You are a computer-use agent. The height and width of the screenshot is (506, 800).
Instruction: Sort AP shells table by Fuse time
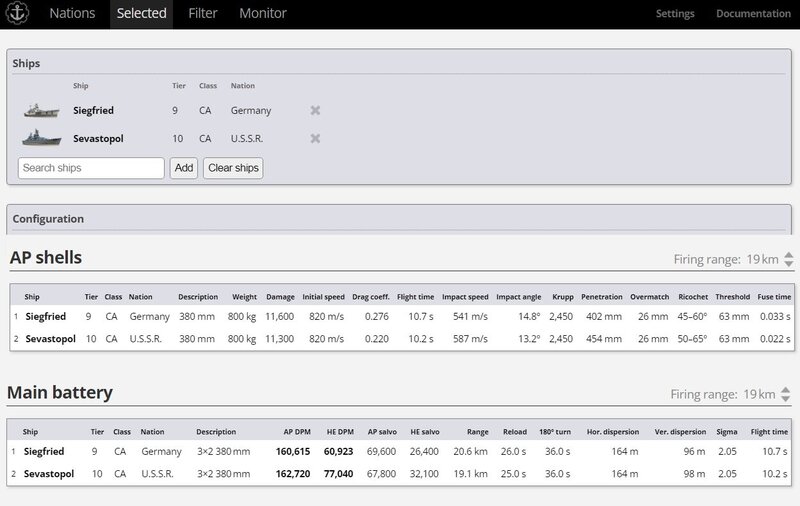pyautogui.click(x=774, y=297)
